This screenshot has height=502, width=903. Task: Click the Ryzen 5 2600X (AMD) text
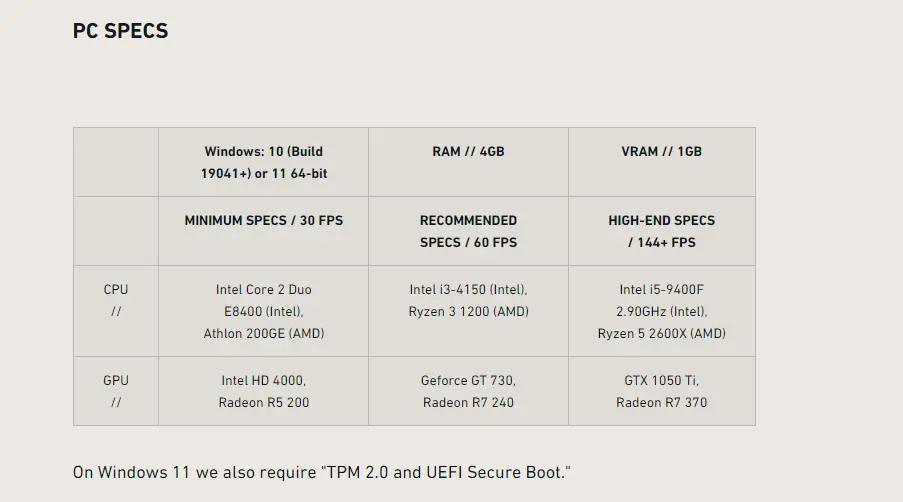coord(662,333)
